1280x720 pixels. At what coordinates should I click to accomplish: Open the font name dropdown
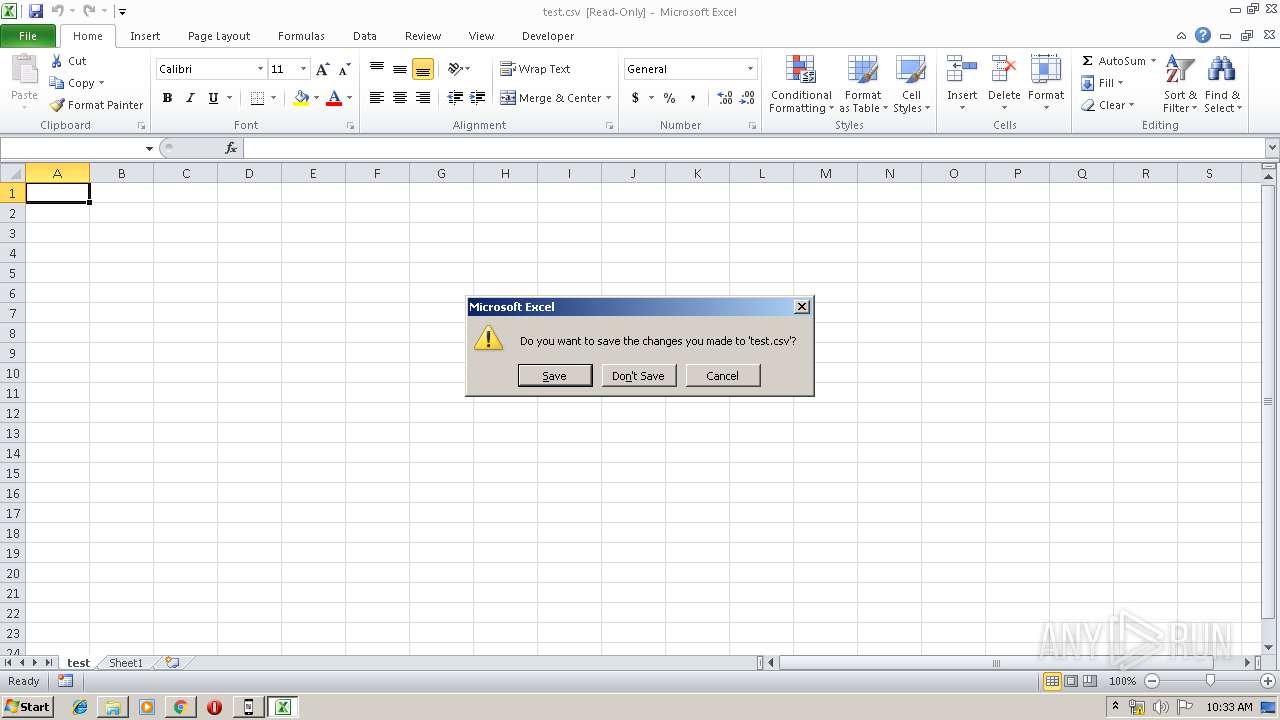tap(260, 69)
